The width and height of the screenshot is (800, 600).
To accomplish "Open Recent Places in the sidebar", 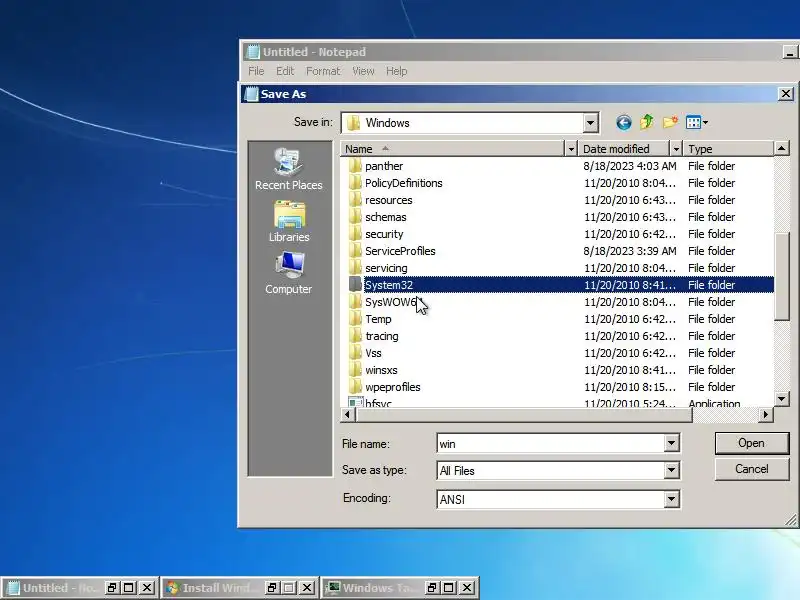I will click(288, 170).
